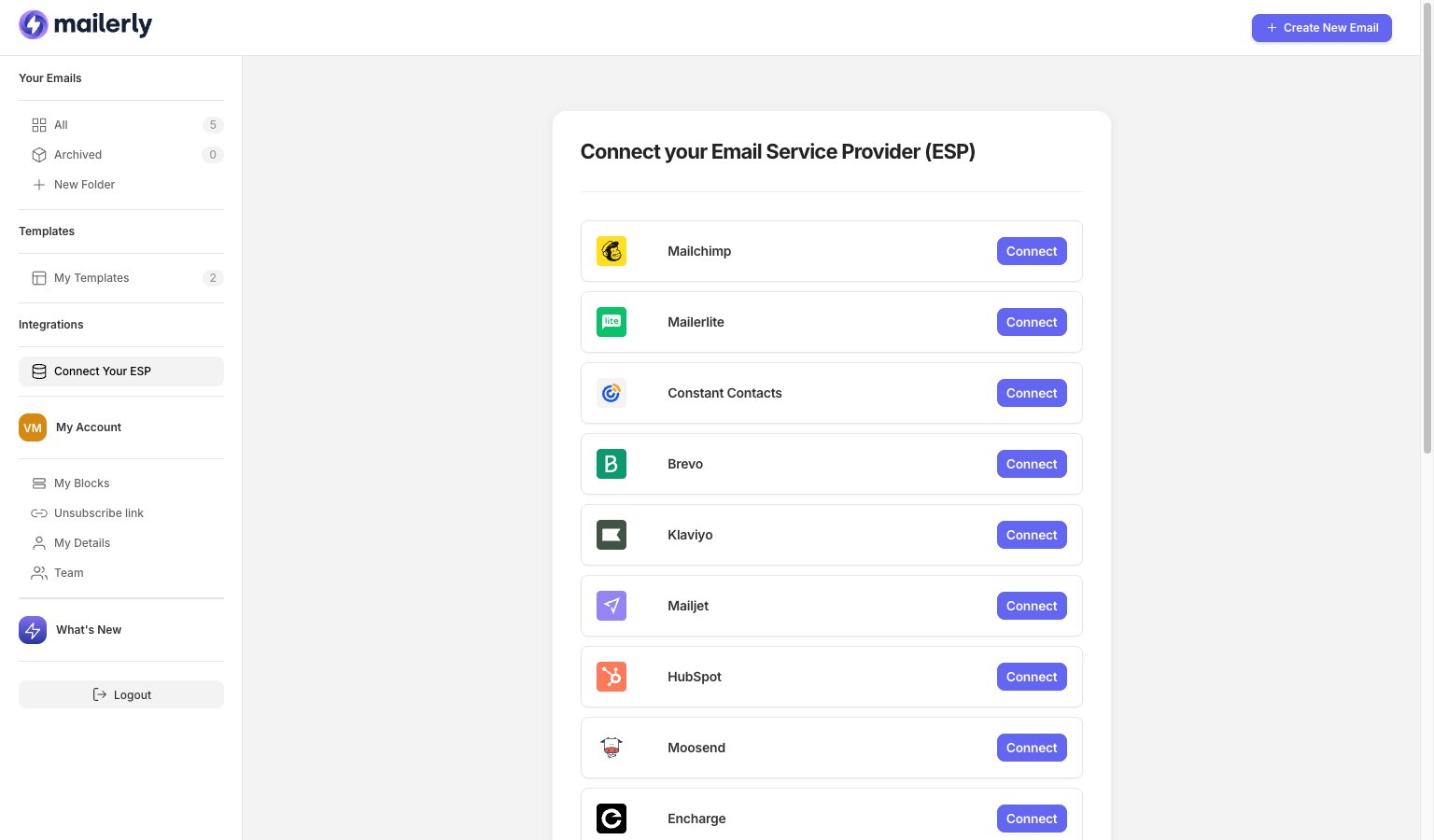Click the Mailjet paper-plane icon
The image size is (1434, 840).
click(x=612, y=606)
